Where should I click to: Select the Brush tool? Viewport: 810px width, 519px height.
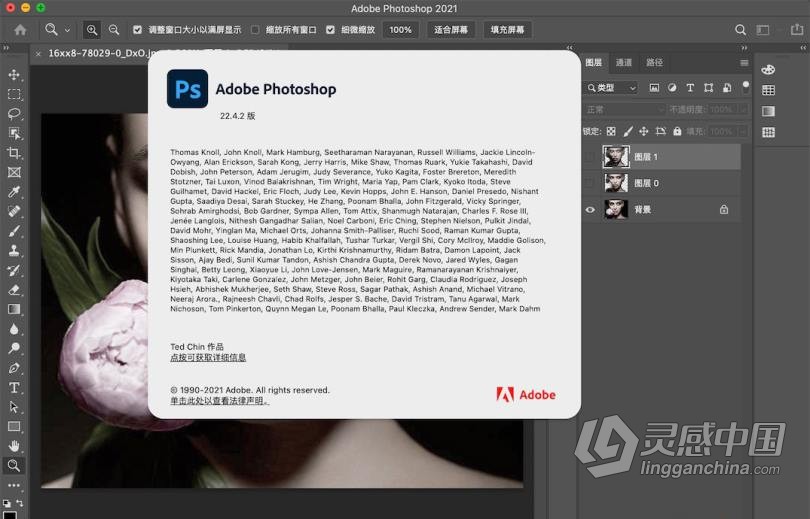click(x=14, y=231)
